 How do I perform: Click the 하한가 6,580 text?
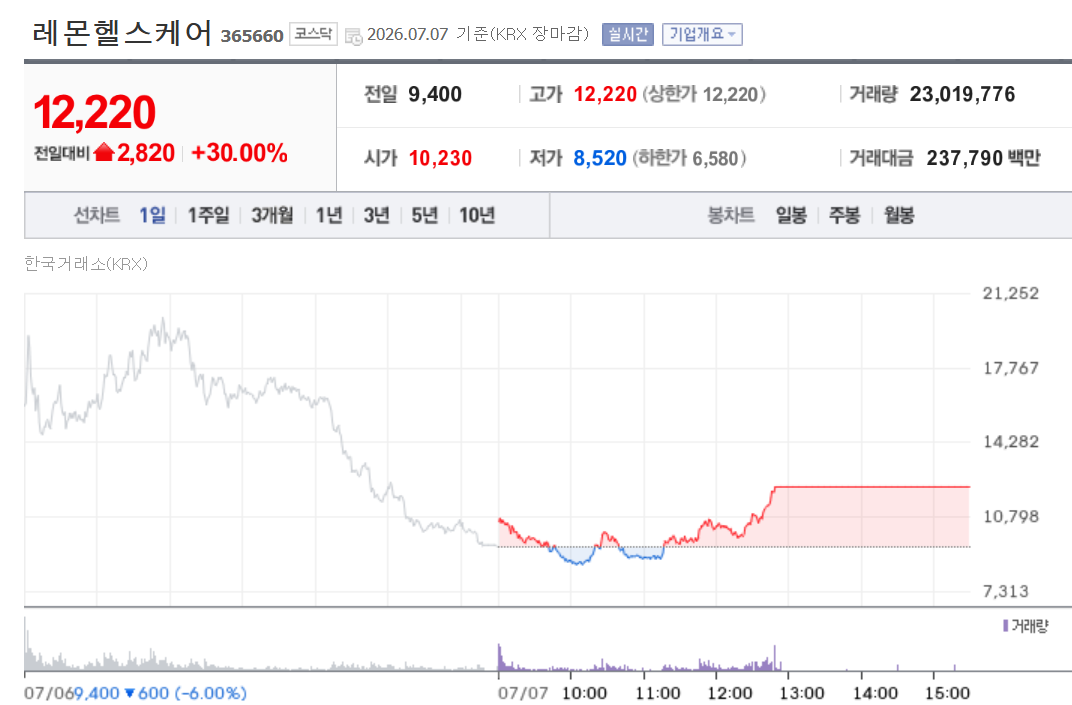[x=689, y=159]
